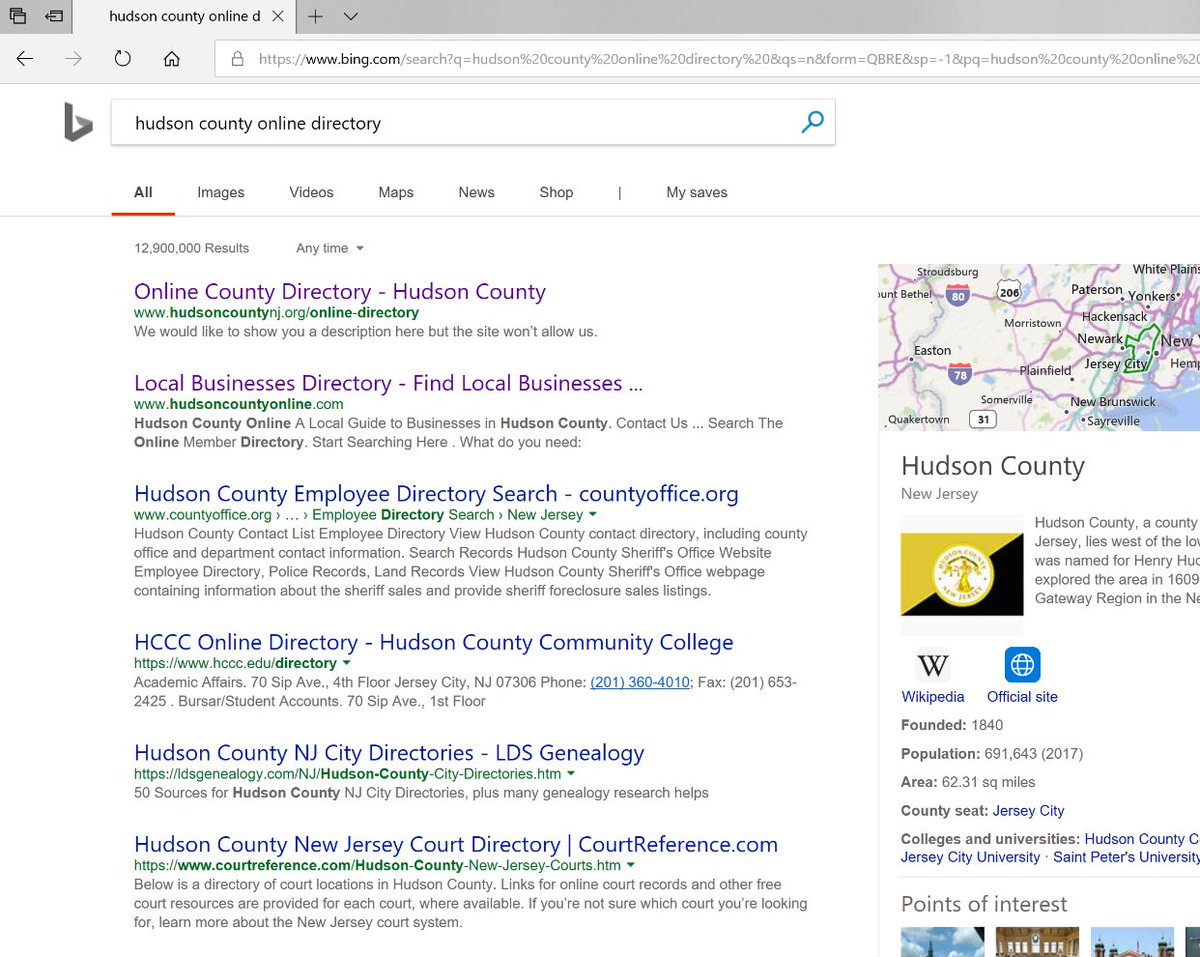This screenshot has width=1200, height=957.
Task: Open Jersey City University link
Action: pyautogui.click(x=971, y=857)
